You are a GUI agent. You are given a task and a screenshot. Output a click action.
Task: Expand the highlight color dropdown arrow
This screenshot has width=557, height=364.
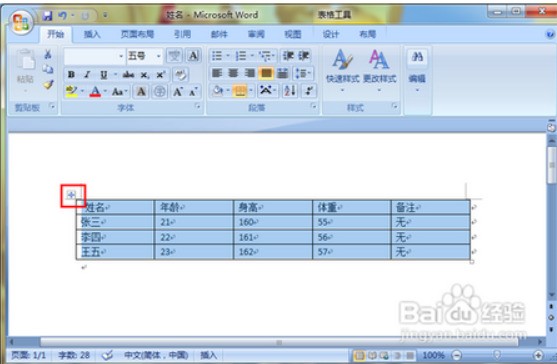[82, 92]
